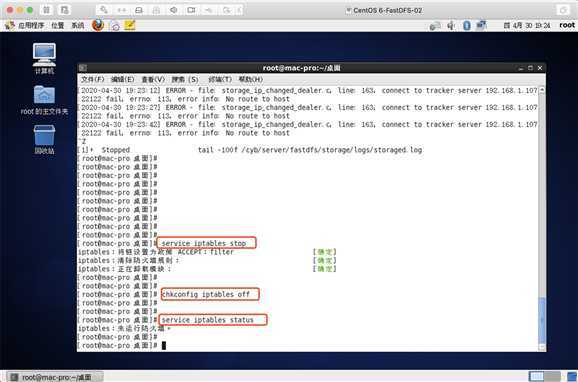Screen dimensions: 578x382
Task: Click the terminal window menu icon in title bar
Action: pos(83,68)
